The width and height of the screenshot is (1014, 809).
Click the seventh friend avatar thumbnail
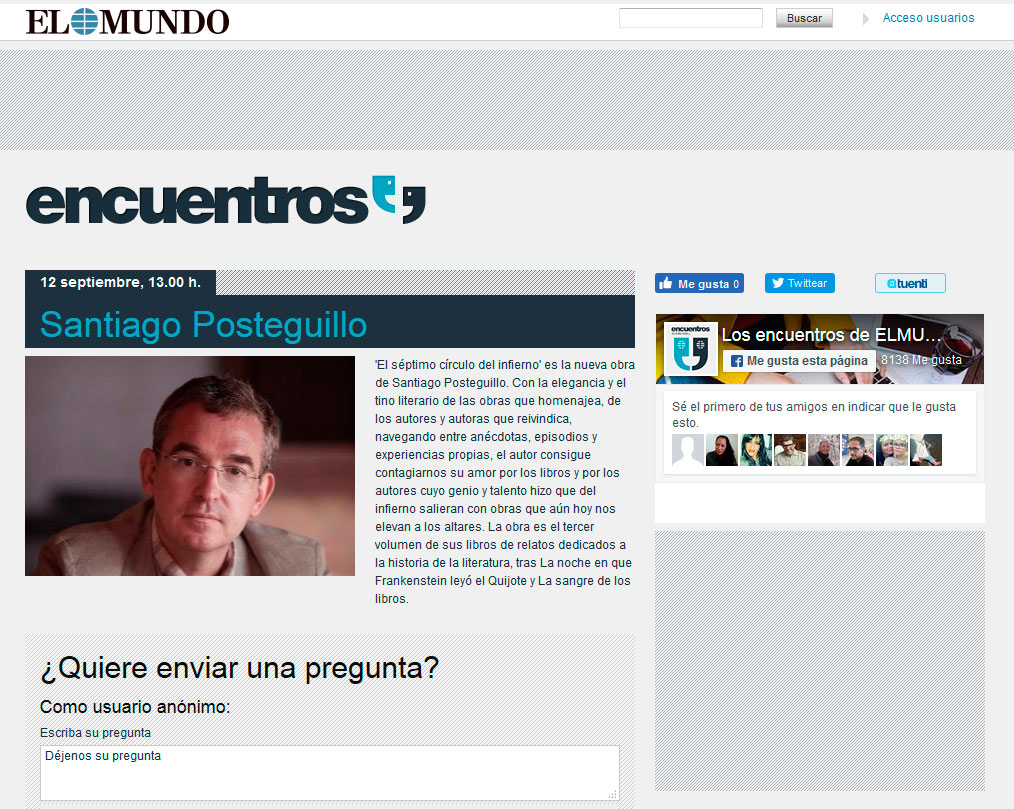click(x=892, y=450)
